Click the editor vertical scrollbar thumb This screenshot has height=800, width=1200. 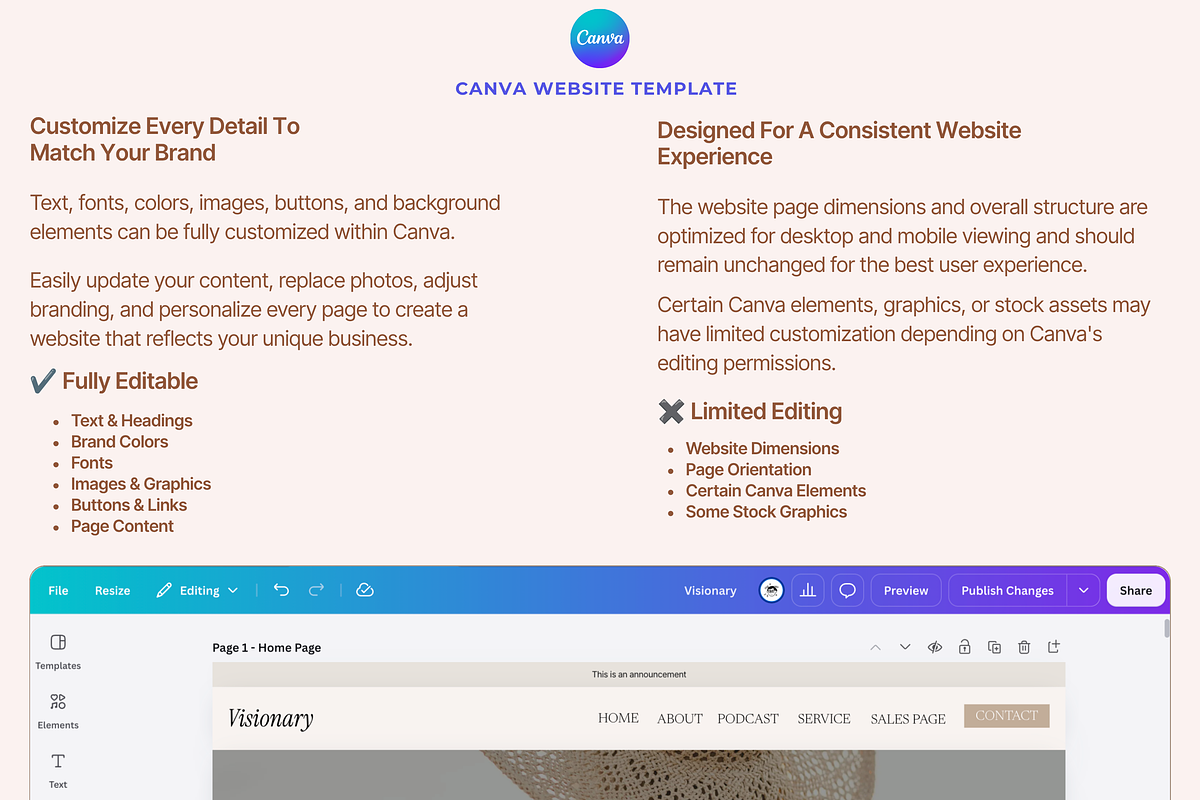click(1166, 628)
